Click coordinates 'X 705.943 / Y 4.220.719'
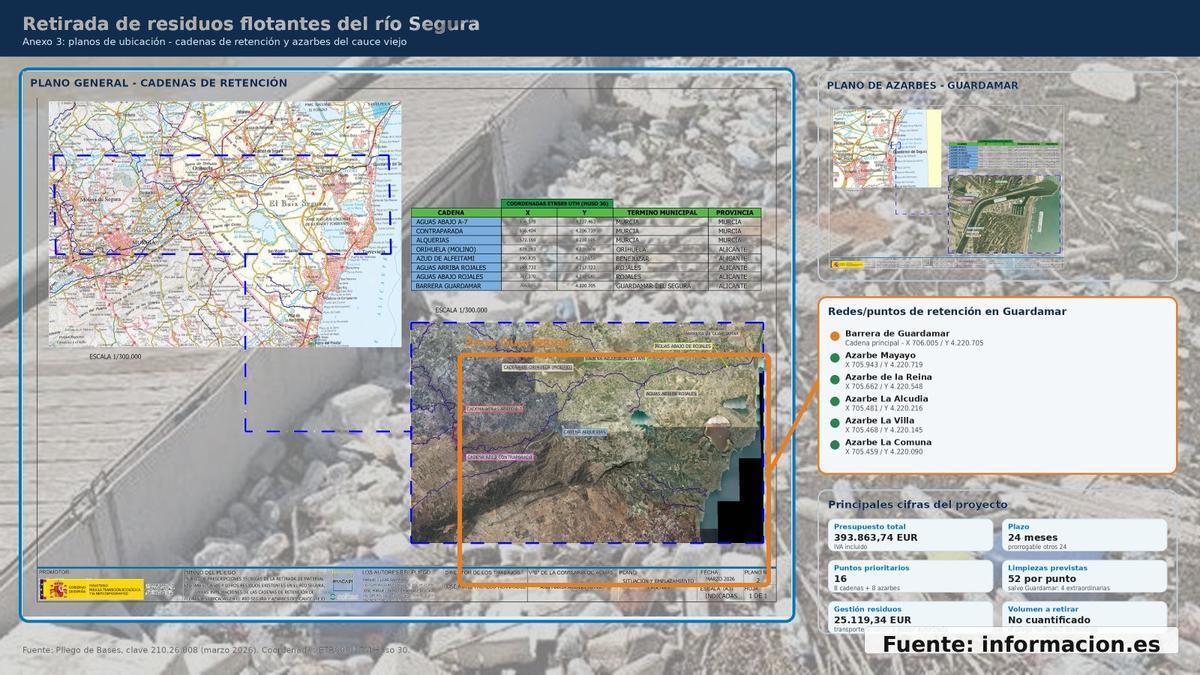The height and width of the screenshot is (675, 1200). pyautogui.click(x=884, y=365)
